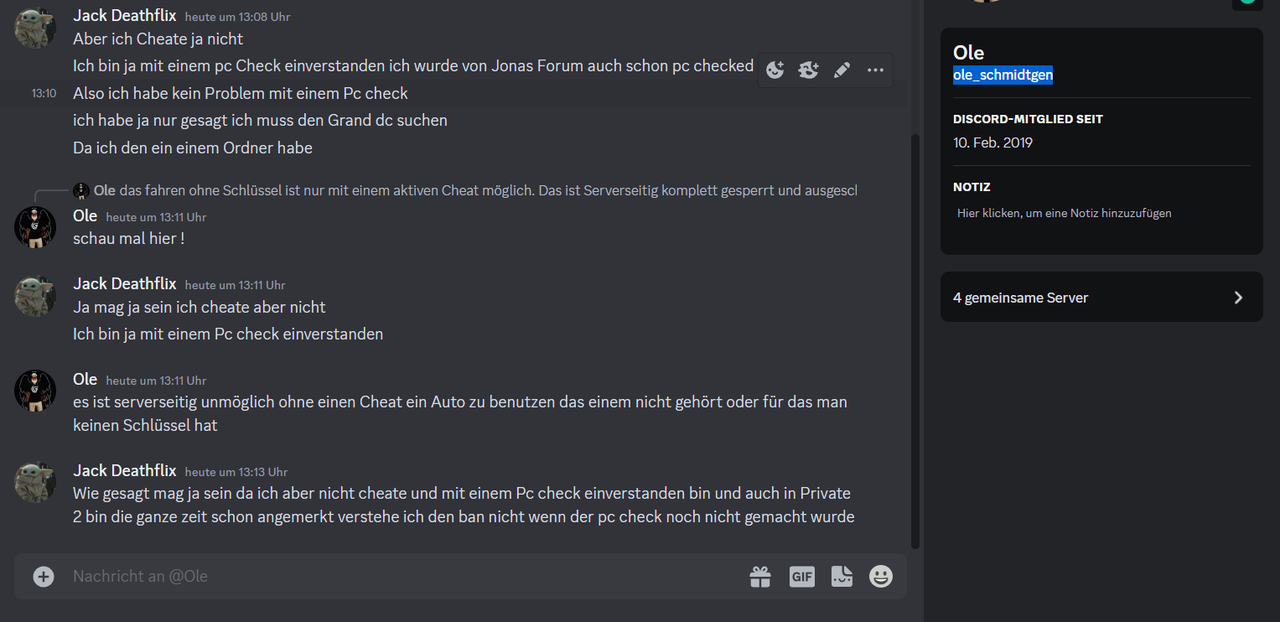Open the sticker picker
This screenshot has height=622, width=1280.
coord(842,576)
